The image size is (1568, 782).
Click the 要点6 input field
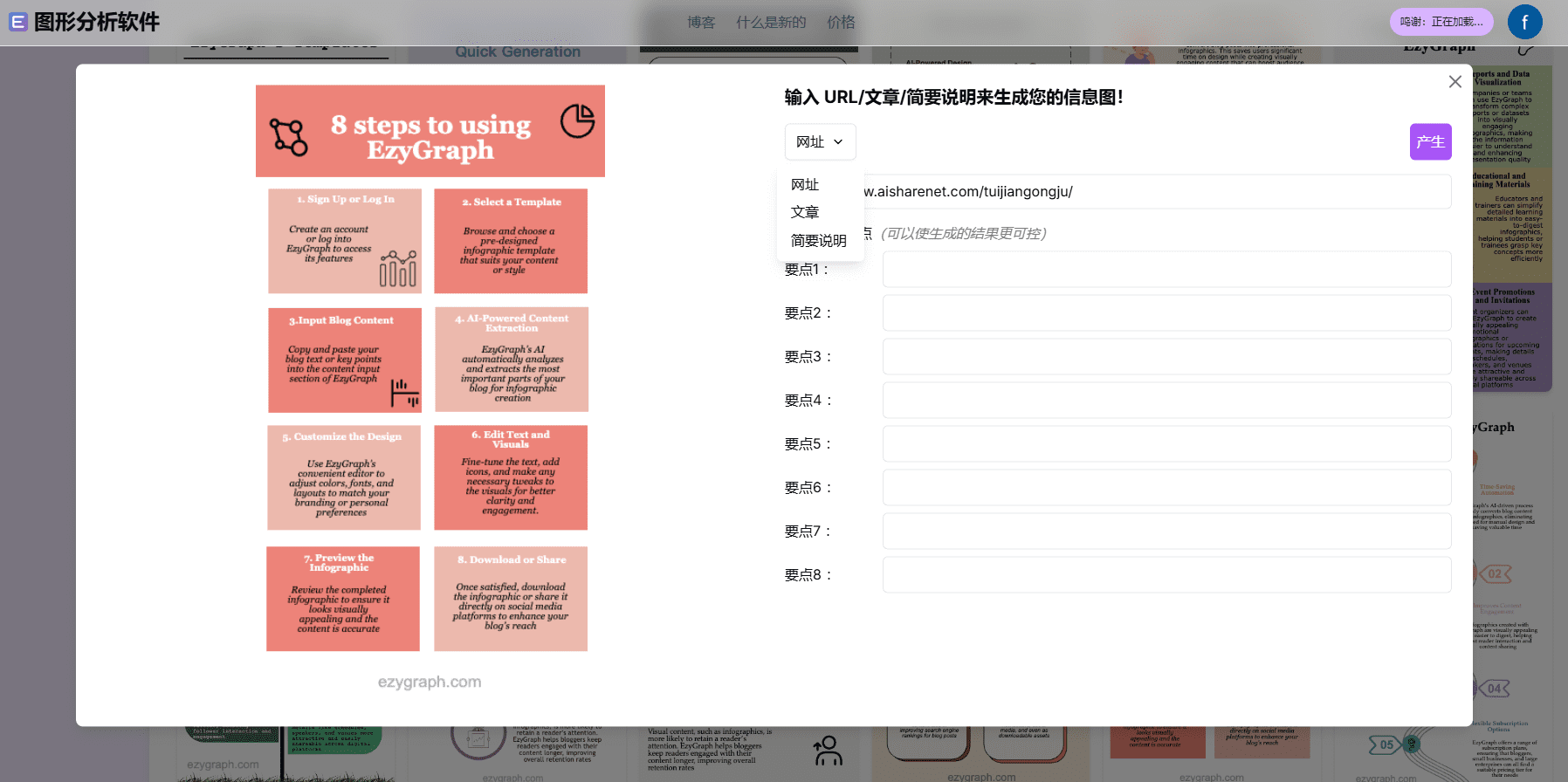click(x=1166, y=487)
